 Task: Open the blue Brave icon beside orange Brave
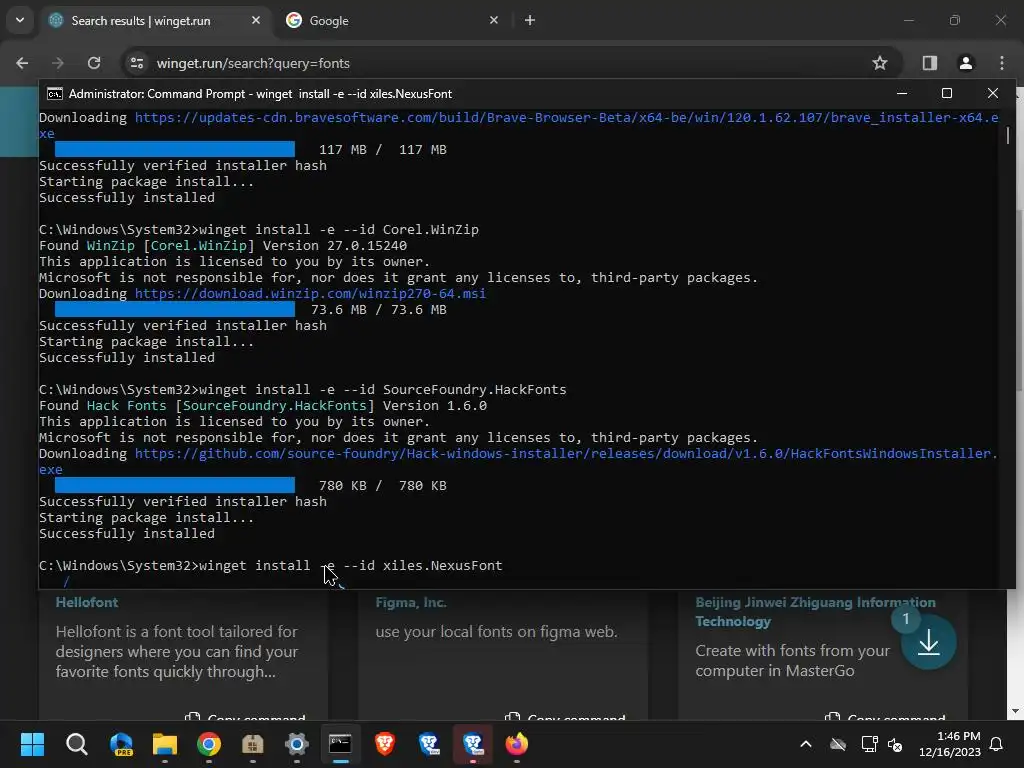point(429,744)
